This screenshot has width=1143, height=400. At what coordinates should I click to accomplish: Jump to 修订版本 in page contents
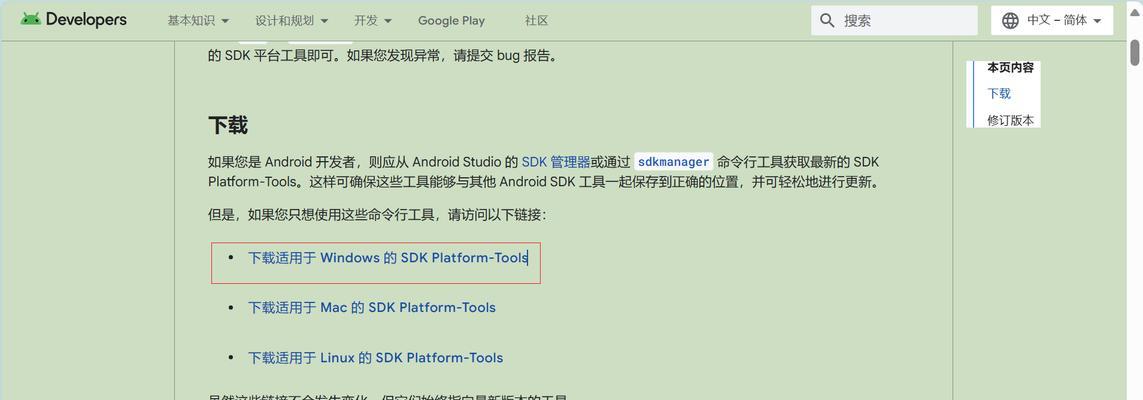pos(1010,120)
